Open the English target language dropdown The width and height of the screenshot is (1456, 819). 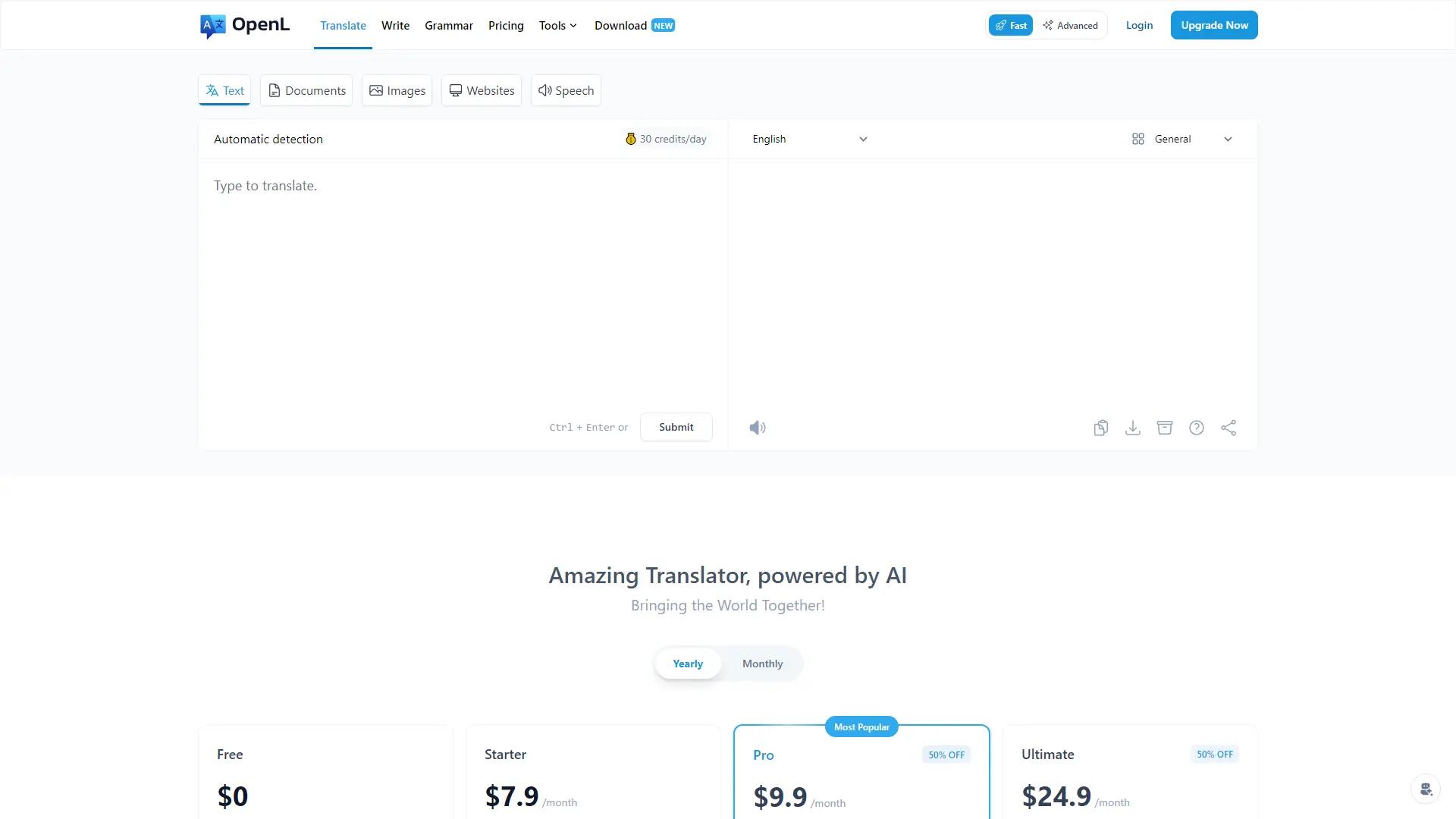coord(809,139)
